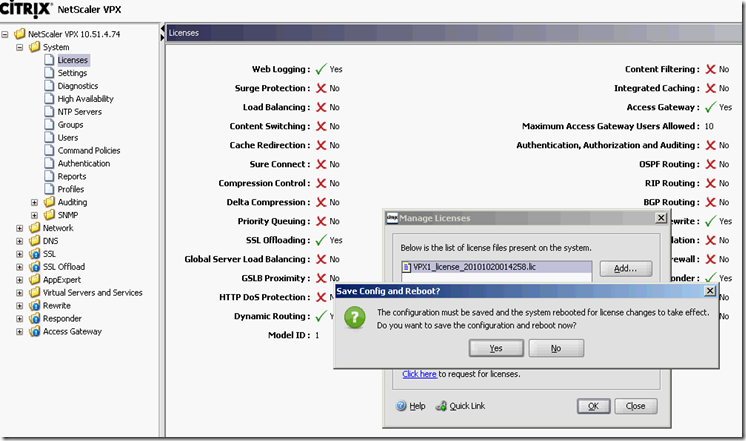
Task: Click the green question mark dialog icon
Action: 355,318
